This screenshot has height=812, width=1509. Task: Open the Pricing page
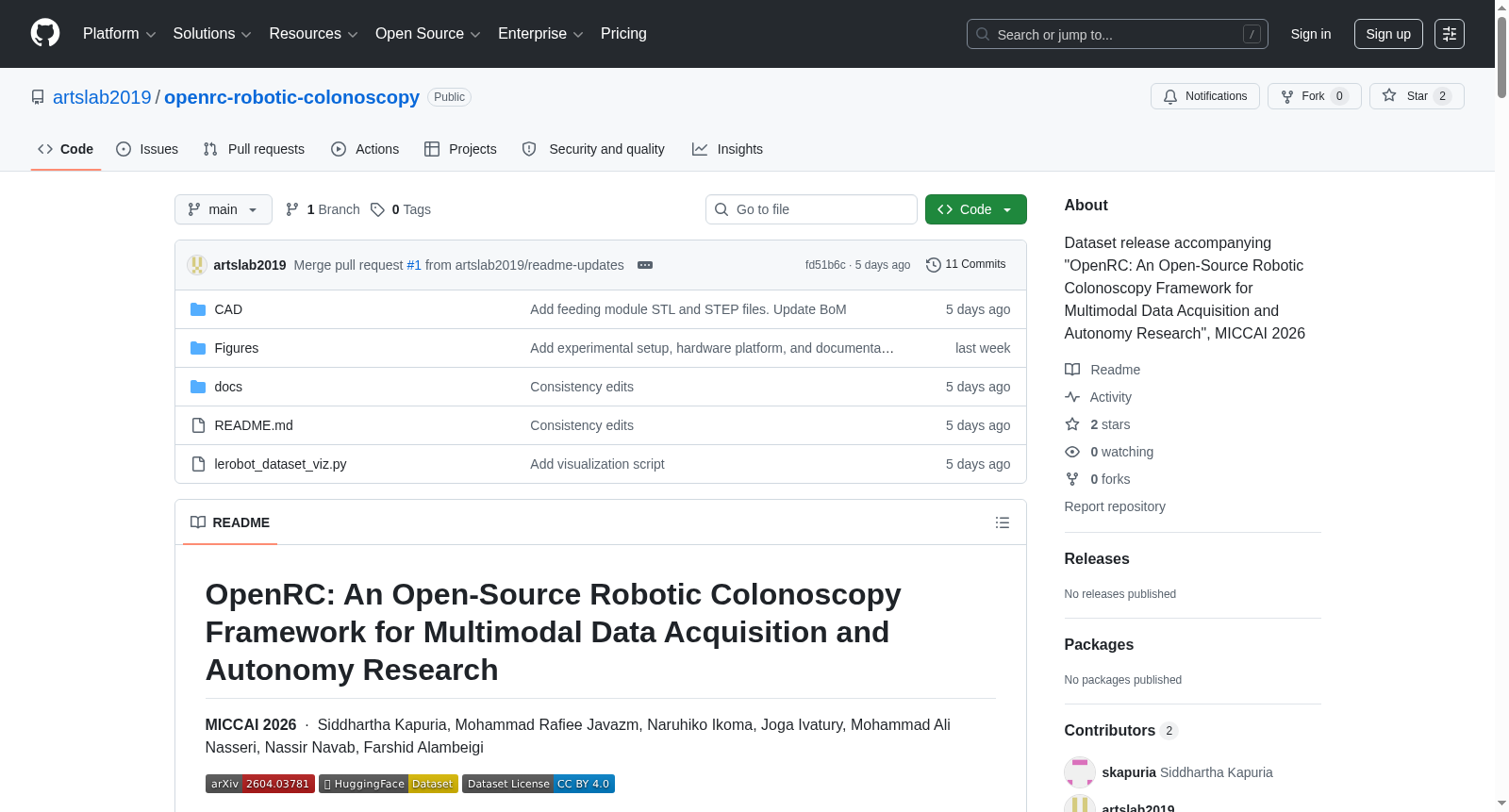(x=623, y=34)
